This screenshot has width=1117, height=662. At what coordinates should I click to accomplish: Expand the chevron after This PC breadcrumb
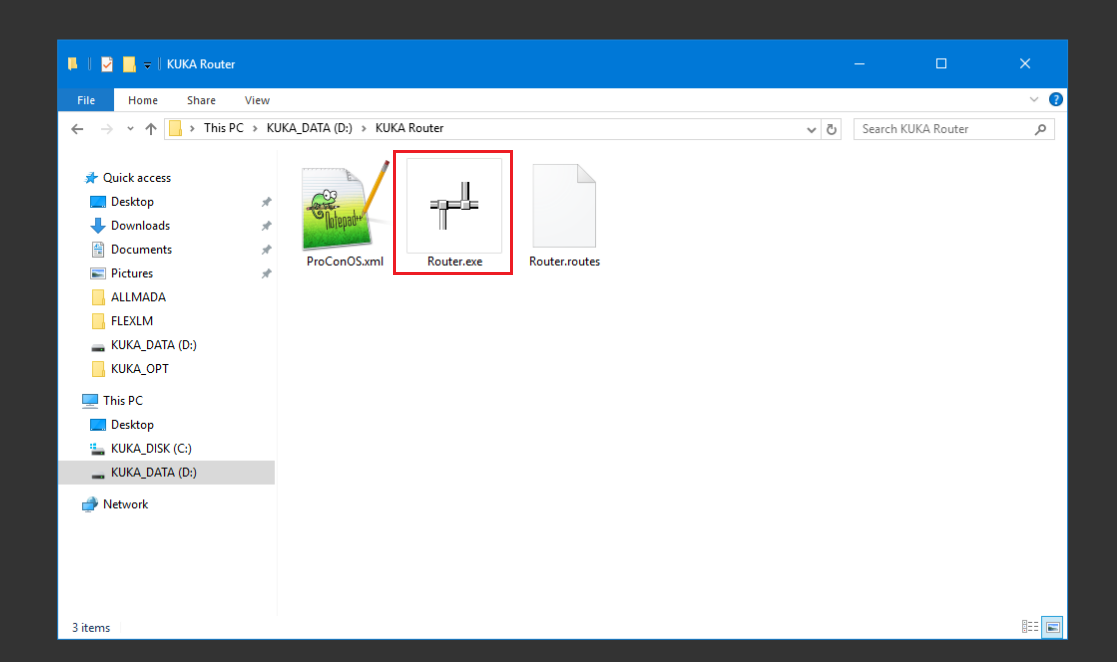click(x=255, y=128)
